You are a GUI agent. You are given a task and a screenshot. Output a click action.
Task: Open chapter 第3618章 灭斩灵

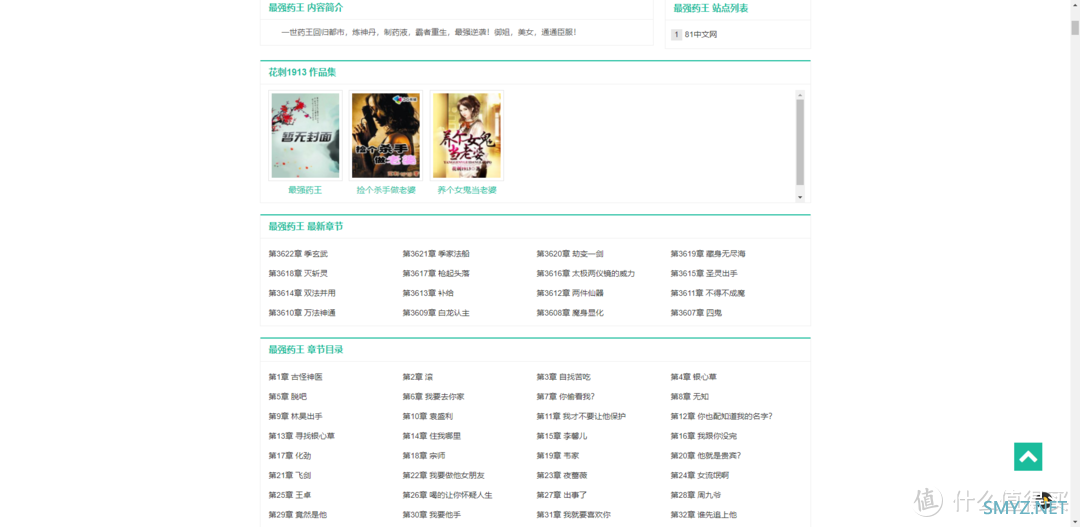pyautogui.click(x=298, y=273)
